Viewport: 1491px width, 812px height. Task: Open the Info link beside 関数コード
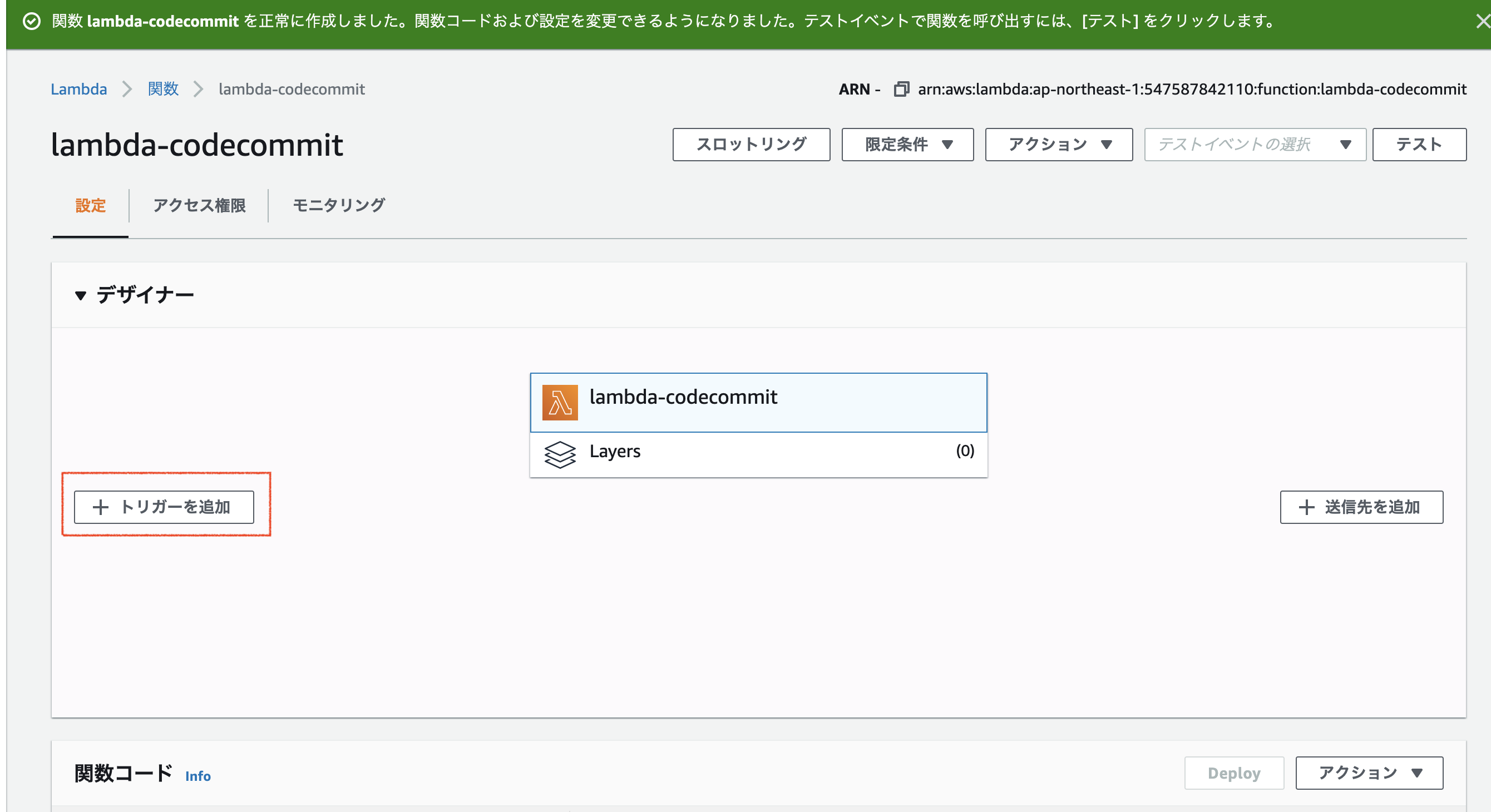198,775
